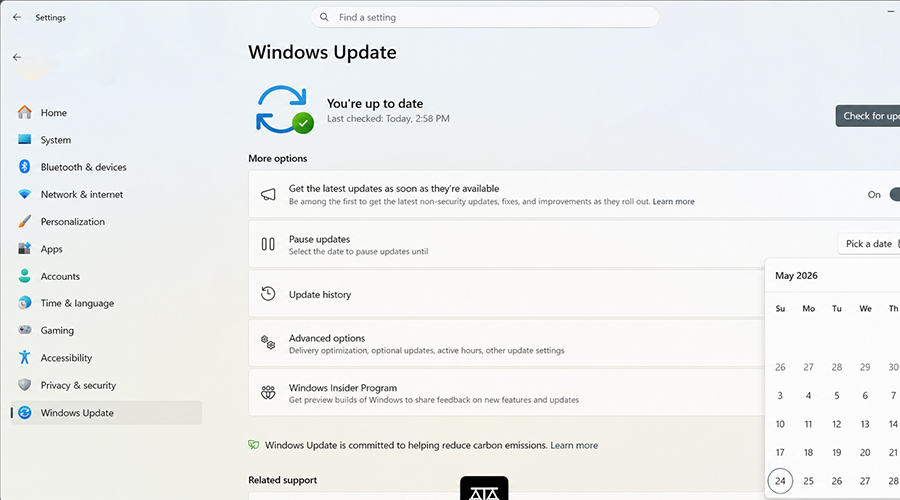Select day 24 in May 2026 calendar
Viewport: 900px width, 500px height.
coord(780,481)
